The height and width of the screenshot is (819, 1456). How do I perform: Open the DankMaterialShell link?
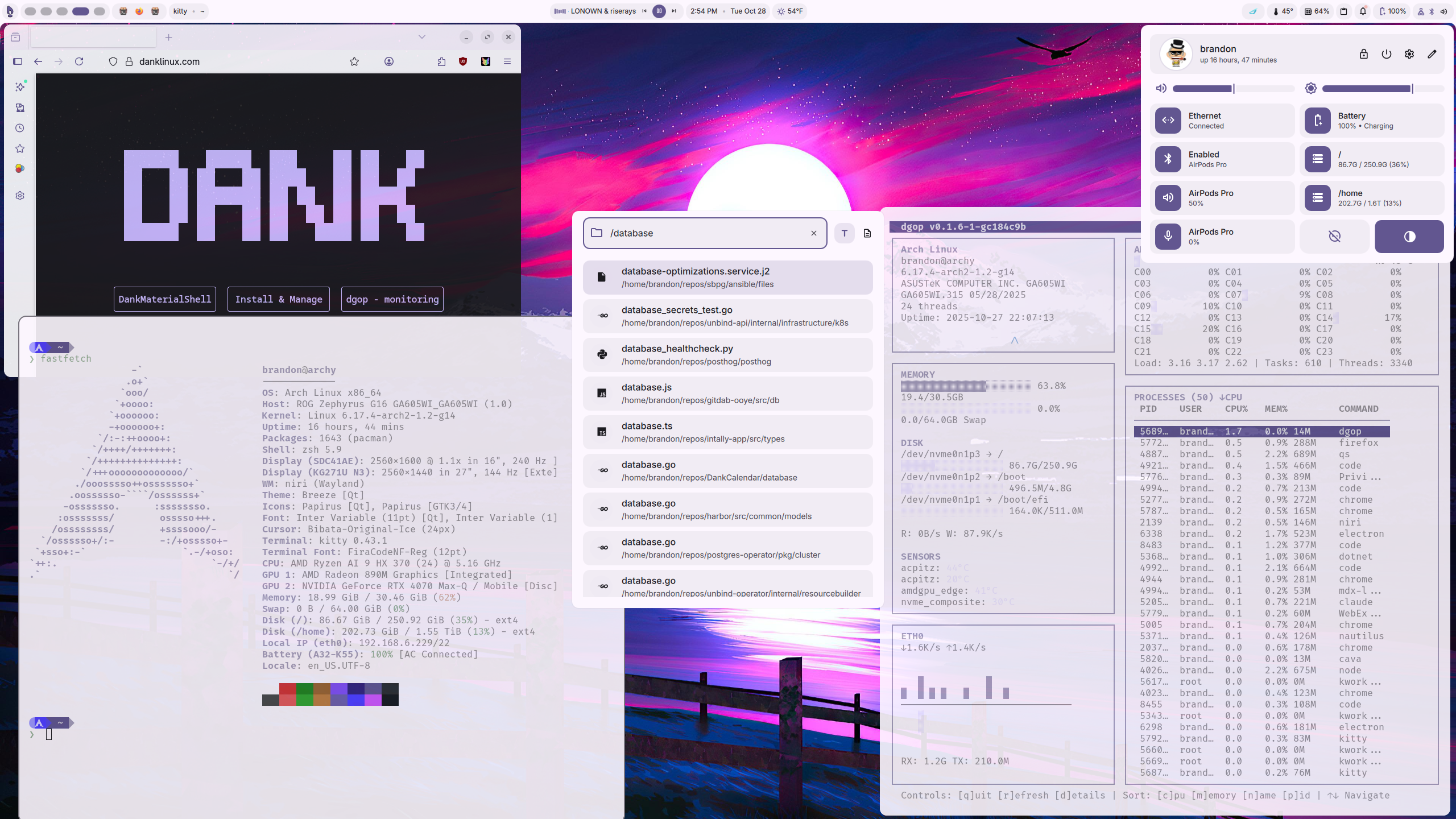(164, 299)
